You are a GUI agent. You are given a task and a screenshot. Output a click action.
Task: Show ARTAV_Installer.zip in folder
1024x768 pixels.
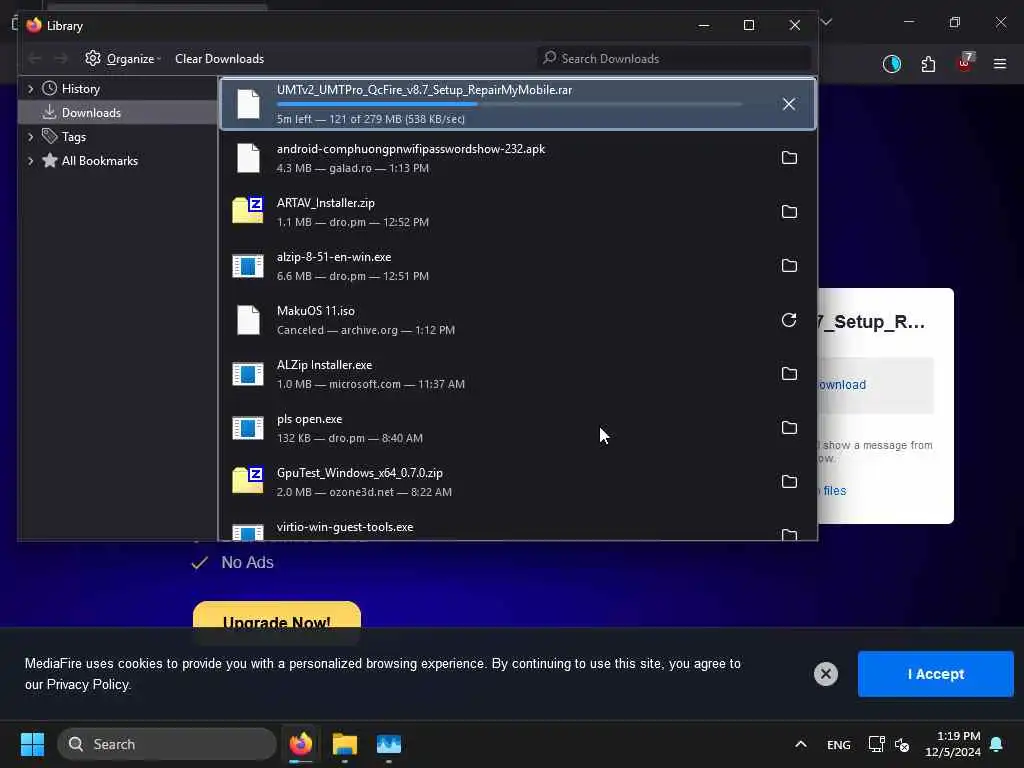coord(789,212)
